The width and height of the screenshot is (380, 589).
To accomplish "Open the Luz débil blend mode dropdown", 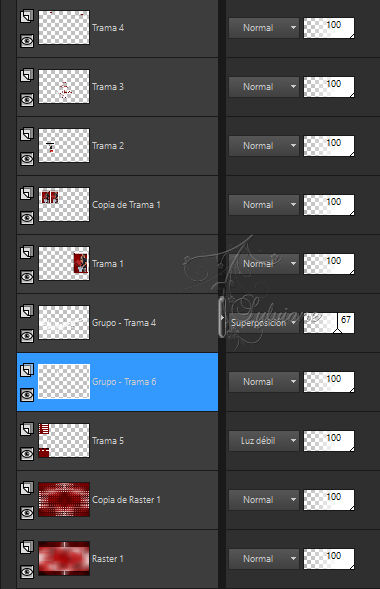I will tap(264, 441).
